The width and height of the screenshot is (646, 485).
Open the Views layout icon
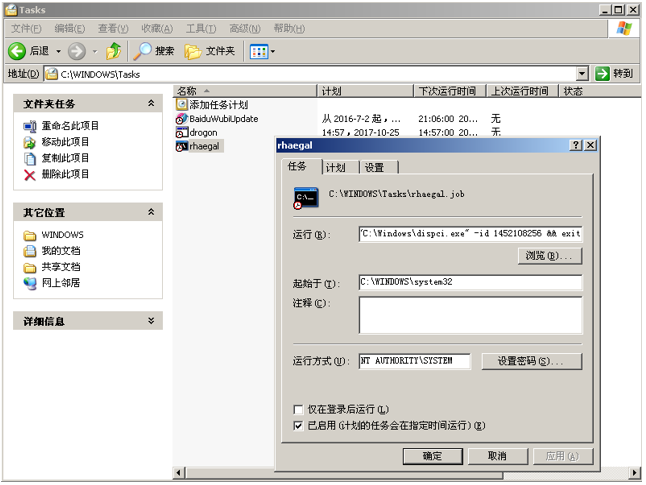pyautogui.click(x=259, y=52)
